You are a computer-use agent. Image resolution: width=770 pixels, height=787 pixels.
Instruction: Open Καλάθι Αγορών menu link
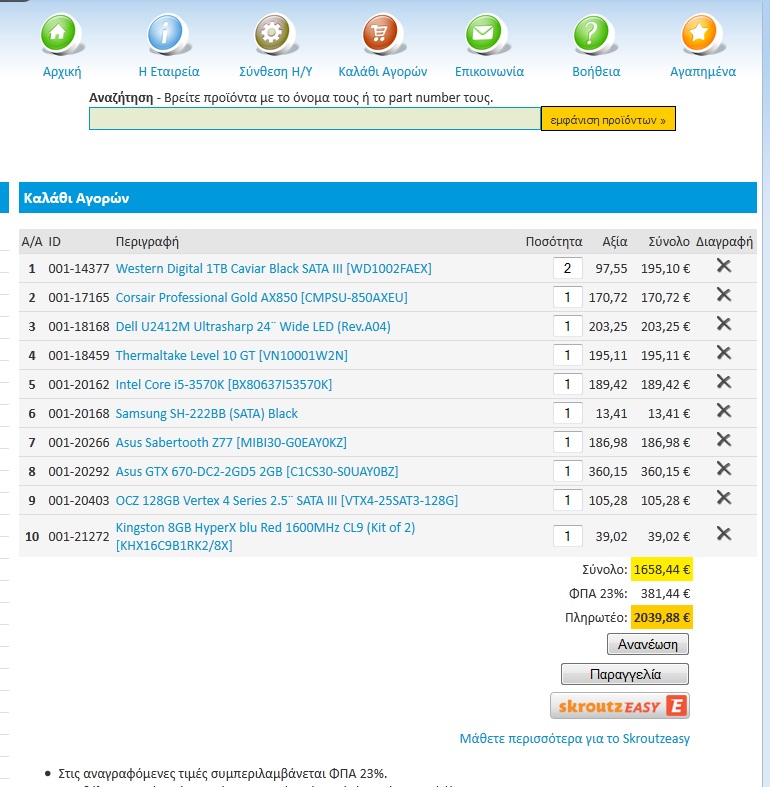pyautogui.click(x=382, y=72)
